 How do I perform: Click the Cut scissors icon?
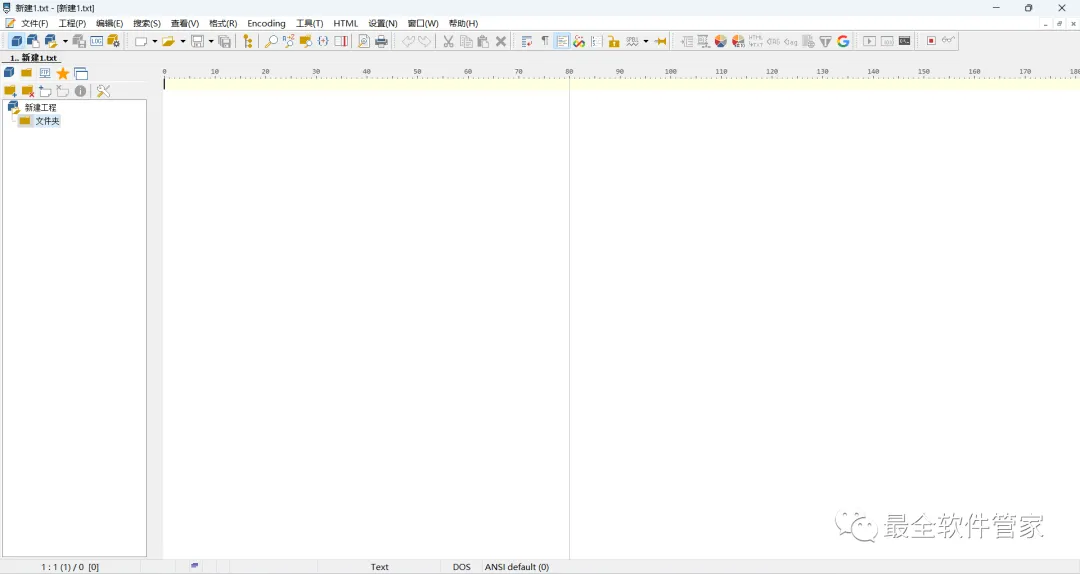click(x=448, y=41)
